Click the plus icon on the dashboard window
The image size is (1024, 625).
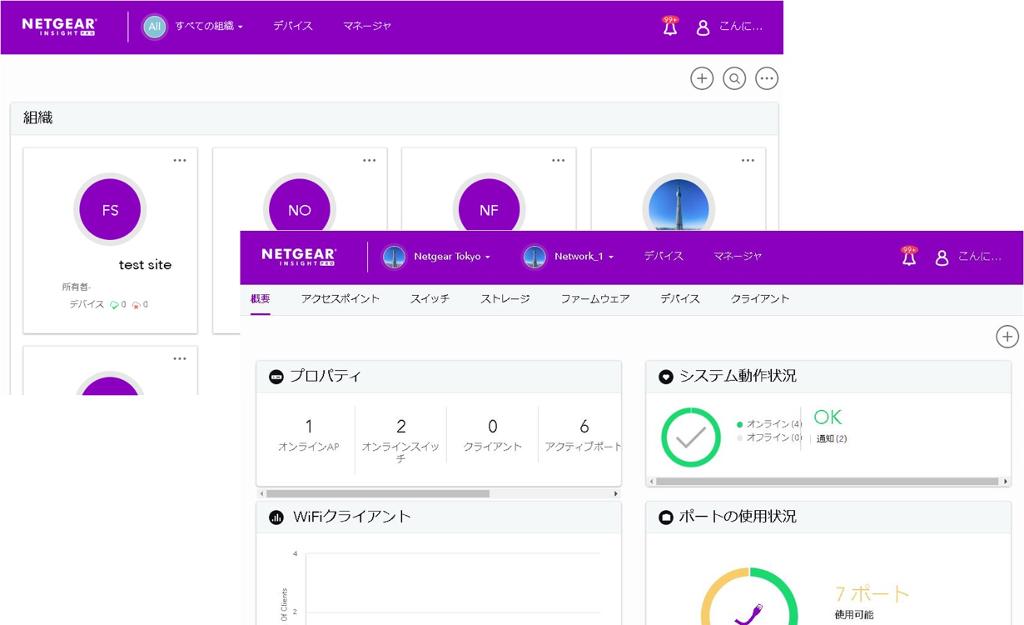tap(1007, 337)
